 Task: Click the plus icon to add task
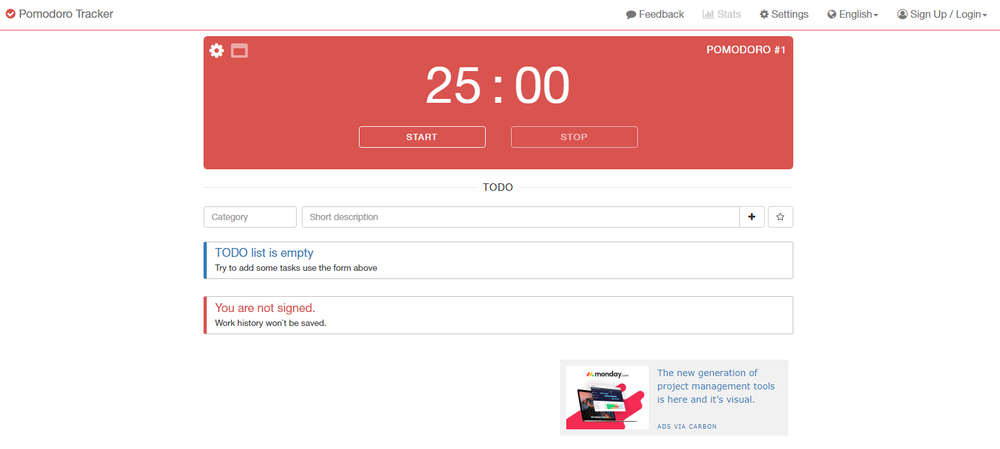pos(752,217)
